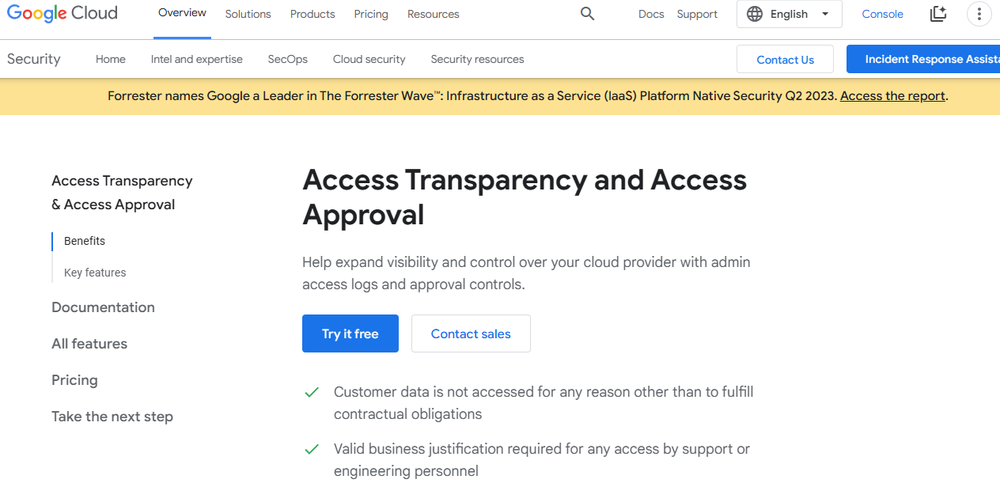
Task: Open the Support link
Action: point(697,14)
